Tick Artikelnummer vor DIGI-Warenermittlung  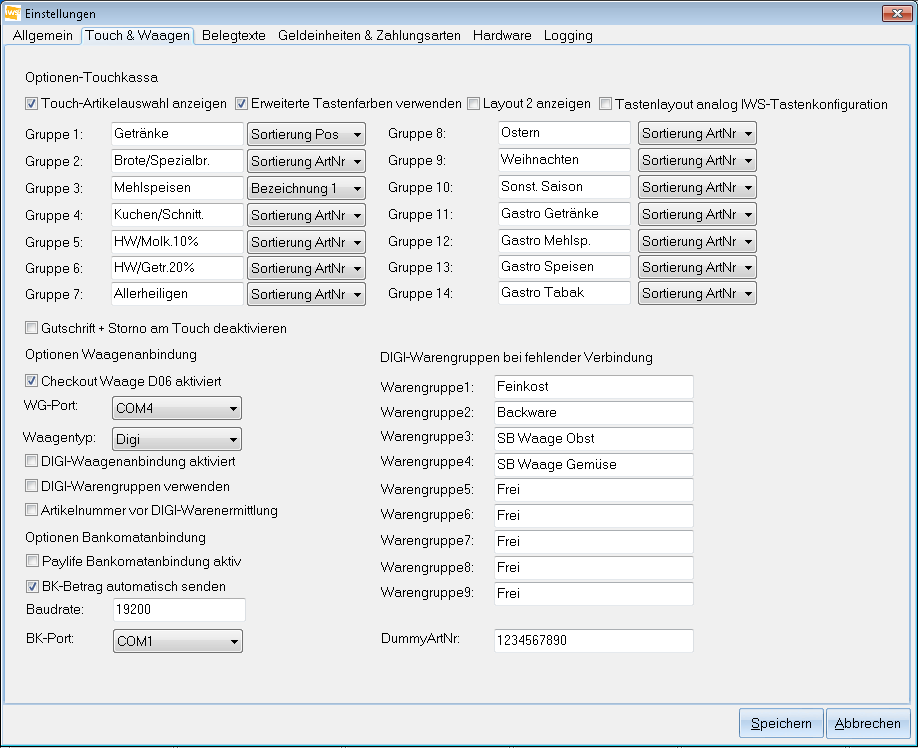[x=32, y=510]
